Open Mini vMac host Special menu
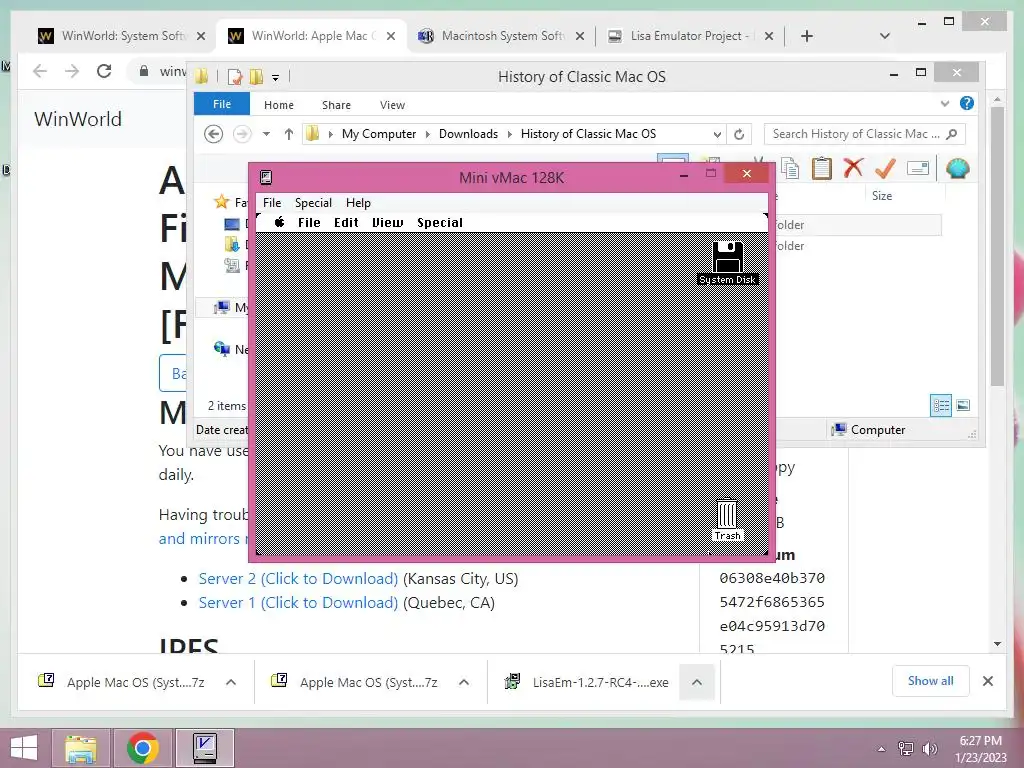 [x=313, y=202]
